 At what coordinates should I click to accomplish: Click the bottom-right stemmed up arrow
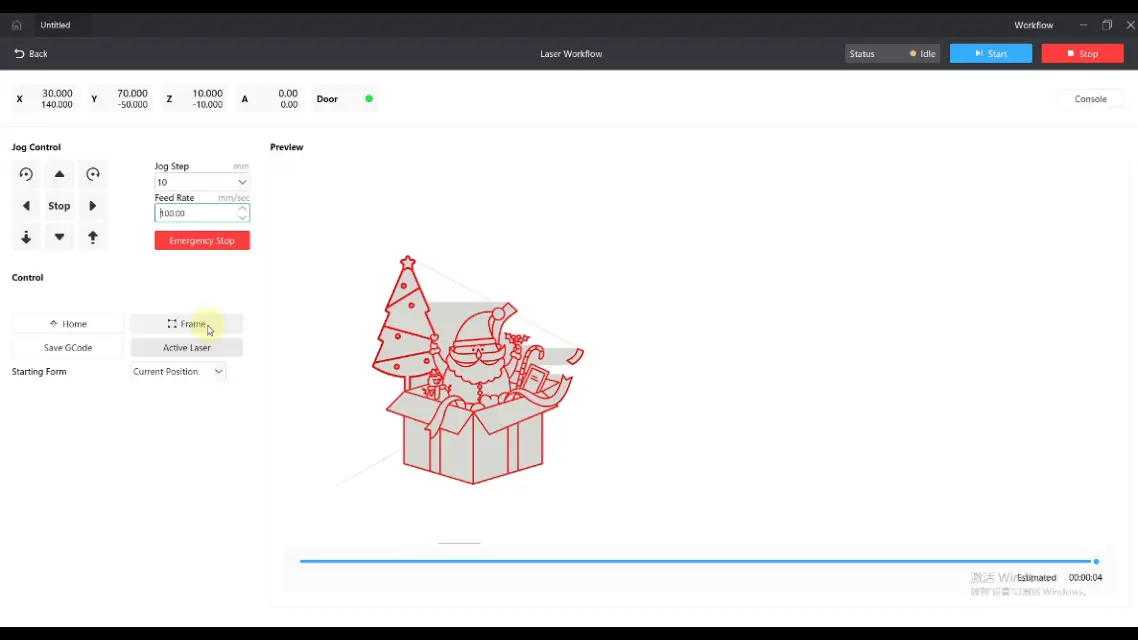pos(93,238)
